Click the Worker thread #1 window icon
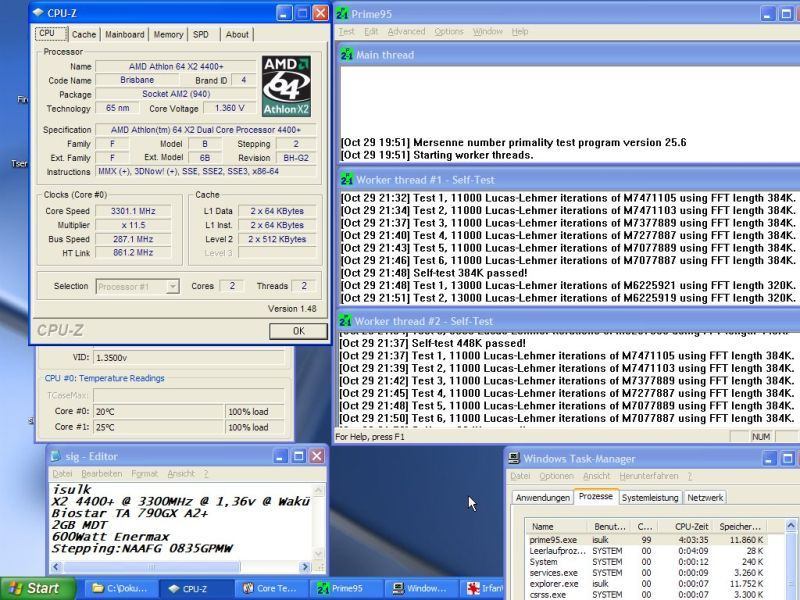This screenshot has height=600, width=800. pyautogui.click(x=347, y=179)
